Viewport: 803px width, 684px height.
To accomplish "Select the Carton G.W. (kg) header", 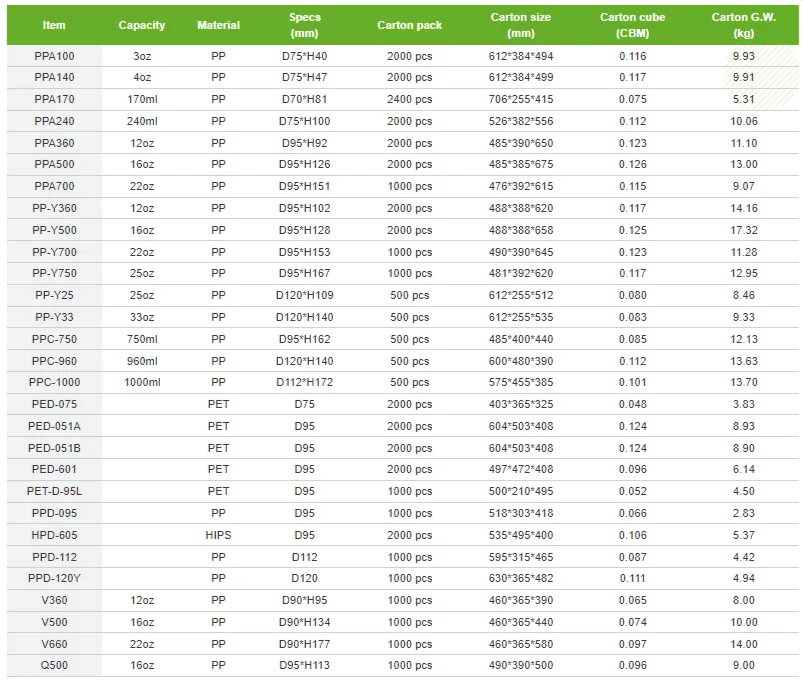I will coord(743,25).
